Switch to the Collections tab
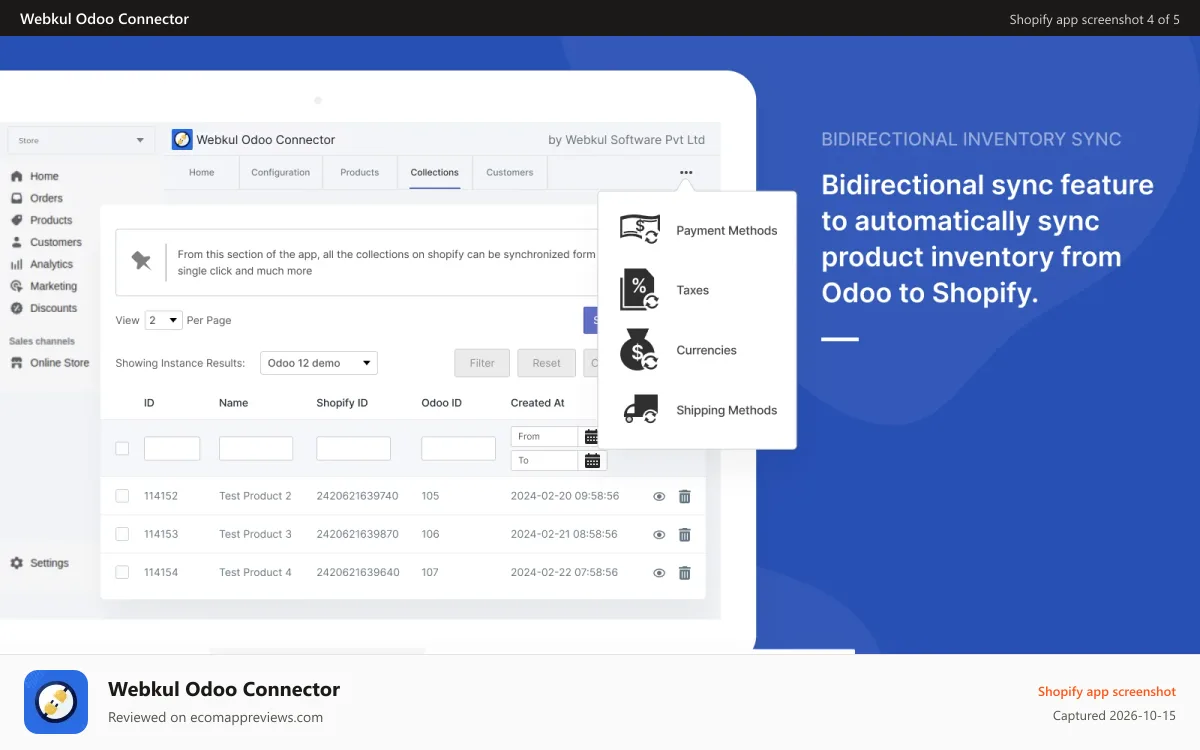1200x750 pixels. 435,172
